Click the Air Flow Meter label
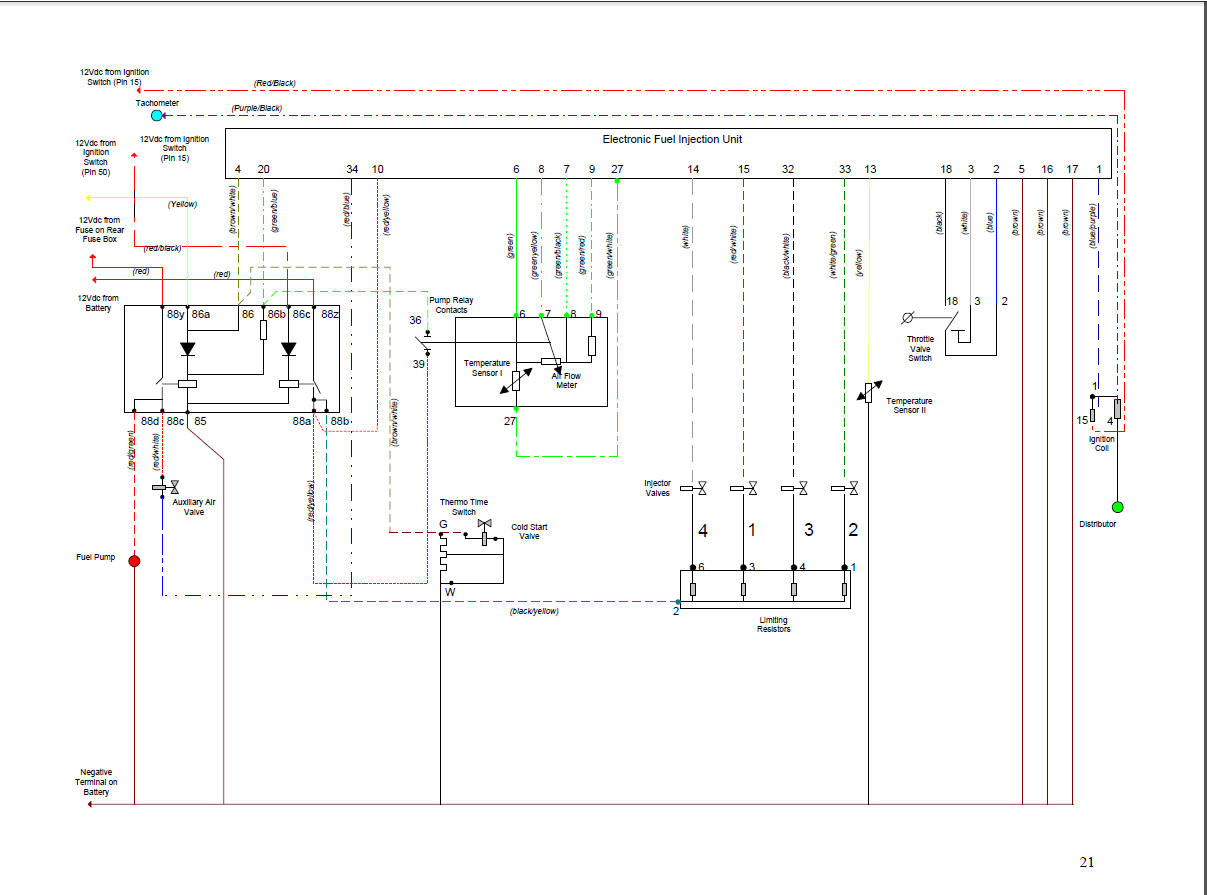Viewport: 1207px width, 895px height. (567, 381)
